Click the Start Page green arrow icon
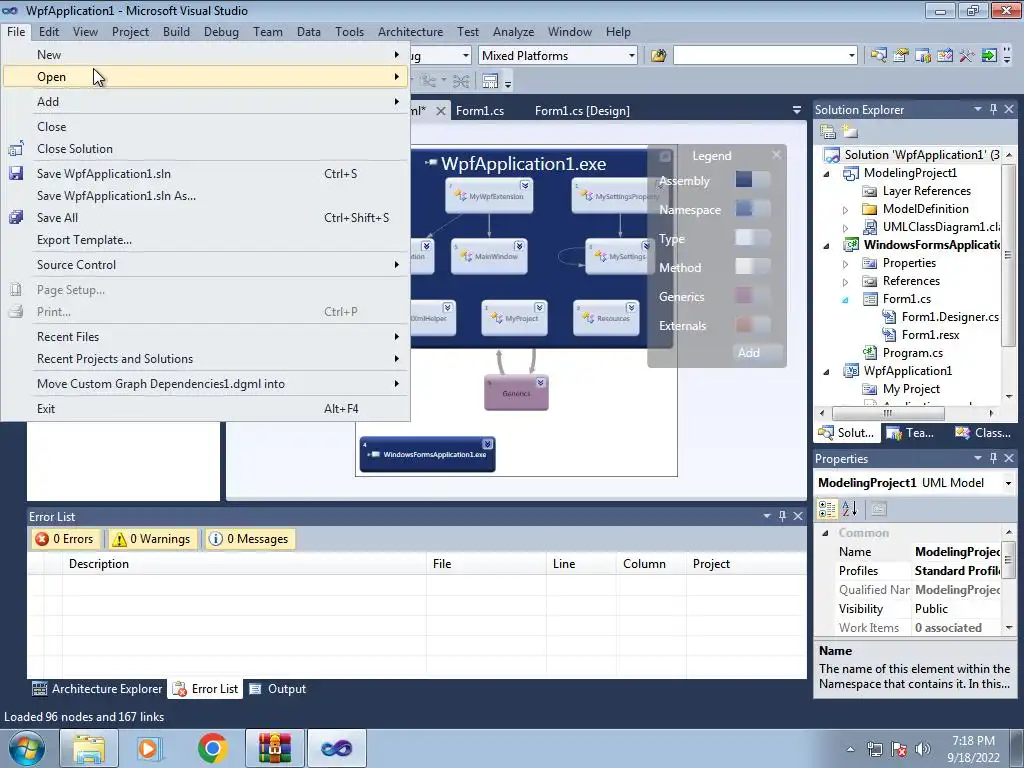Screen dimensions: 1024x768 point(989,56)
